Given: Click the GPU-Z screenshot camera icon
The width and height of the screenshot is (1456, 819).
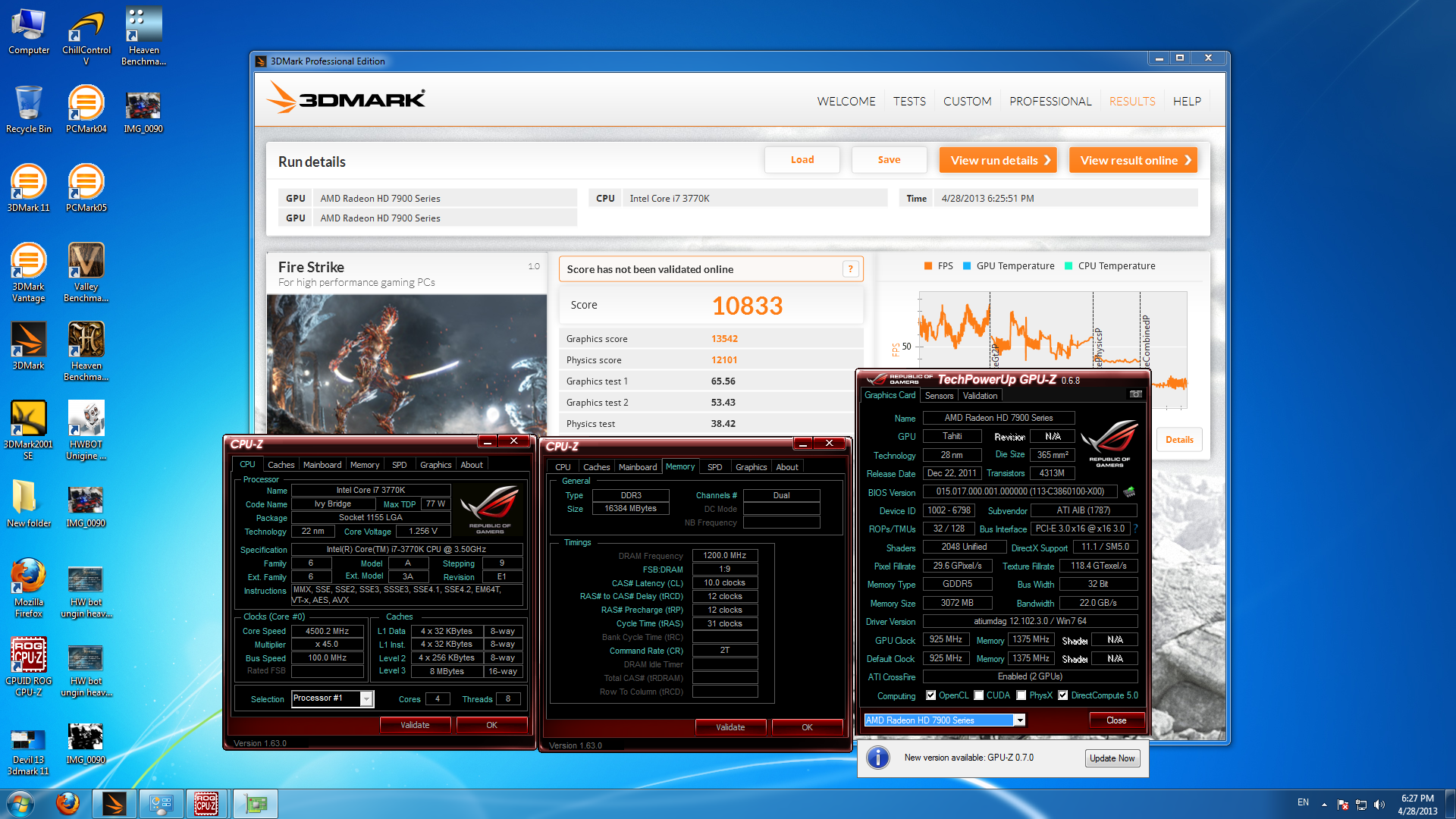Looking at the screenshot, I should [1135, 394].
